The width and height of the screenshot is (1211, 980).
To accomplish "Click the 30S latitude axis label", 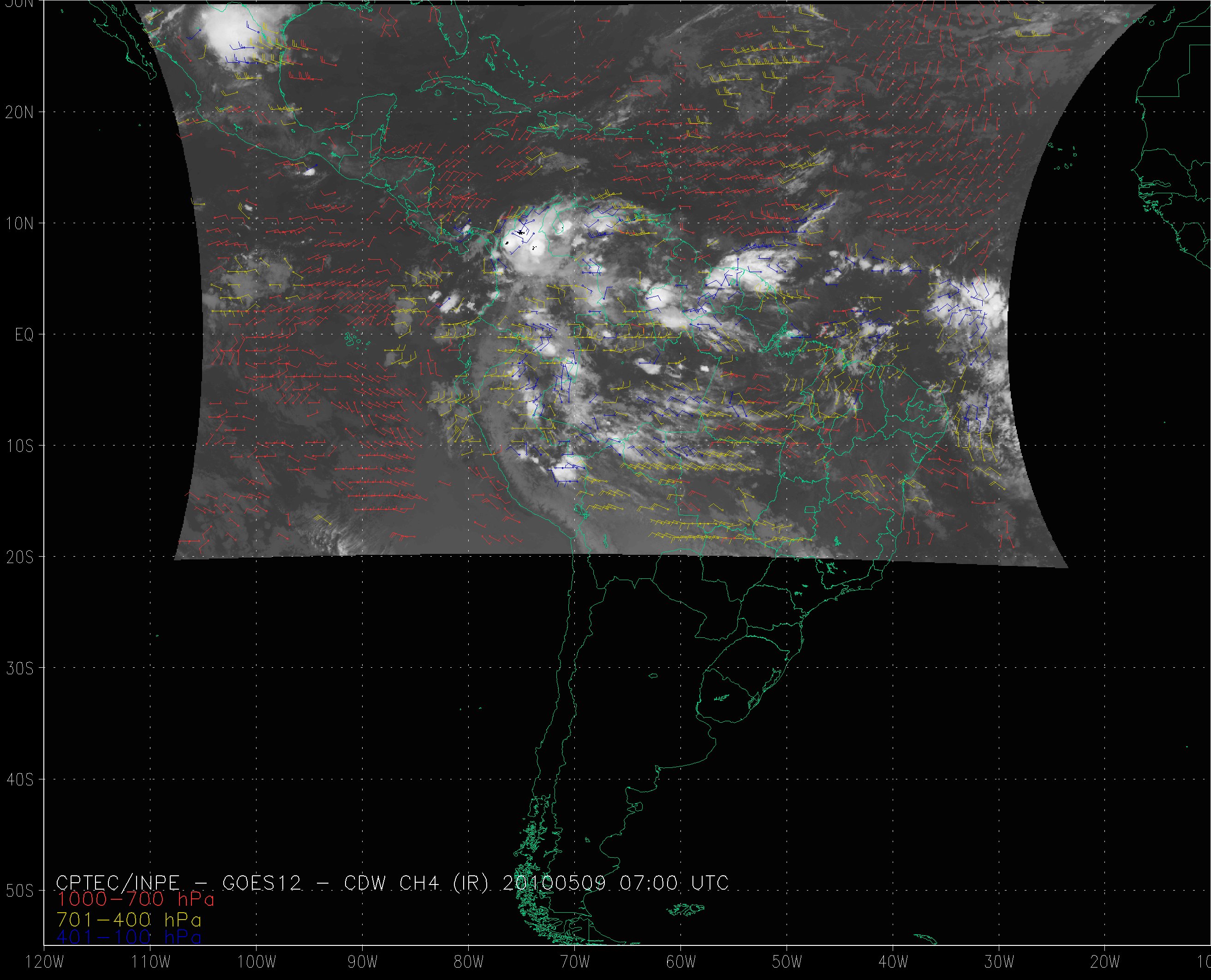I will pyautogui.click(x=19, y=668).
